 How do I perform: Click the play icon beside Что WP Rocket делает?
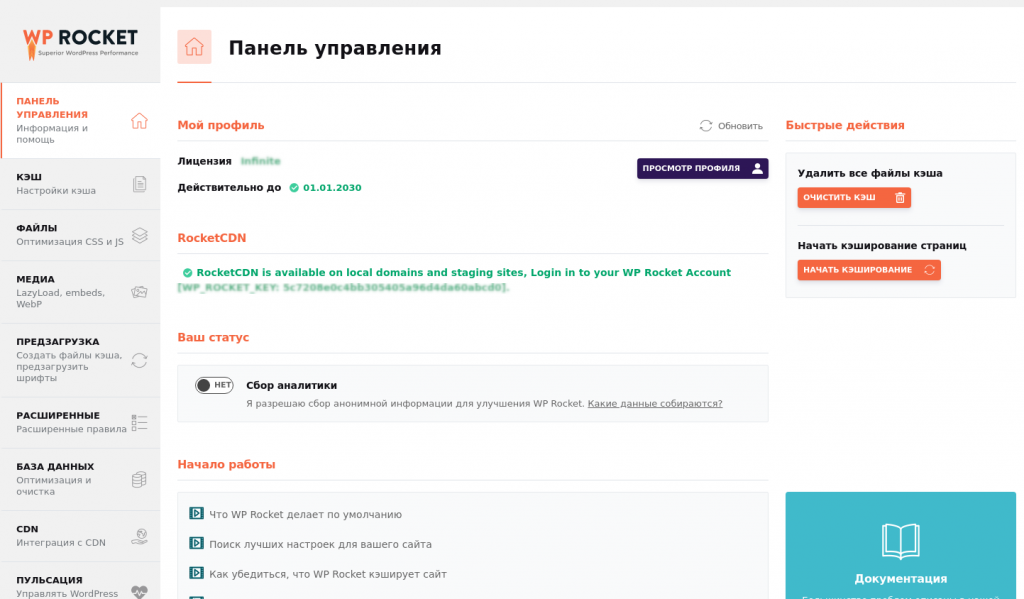(196, 513)
